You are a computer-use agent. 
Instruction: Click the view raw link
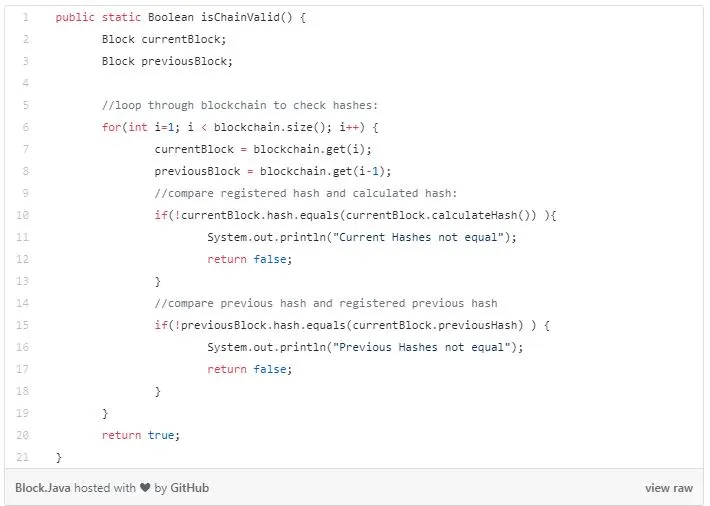(x=669, y=488)
